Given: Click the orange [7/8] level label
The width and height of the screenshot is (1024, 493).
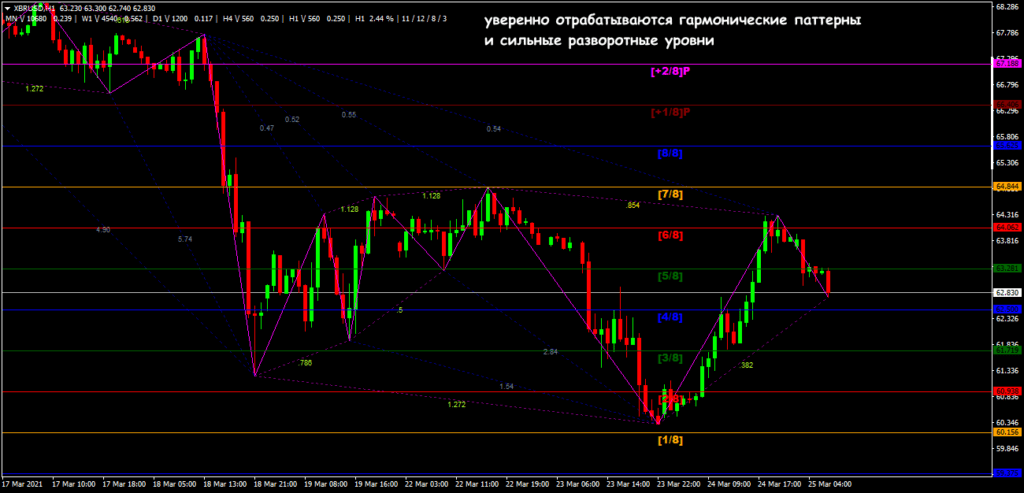Looking at the screenshot, I should [670, 194].
